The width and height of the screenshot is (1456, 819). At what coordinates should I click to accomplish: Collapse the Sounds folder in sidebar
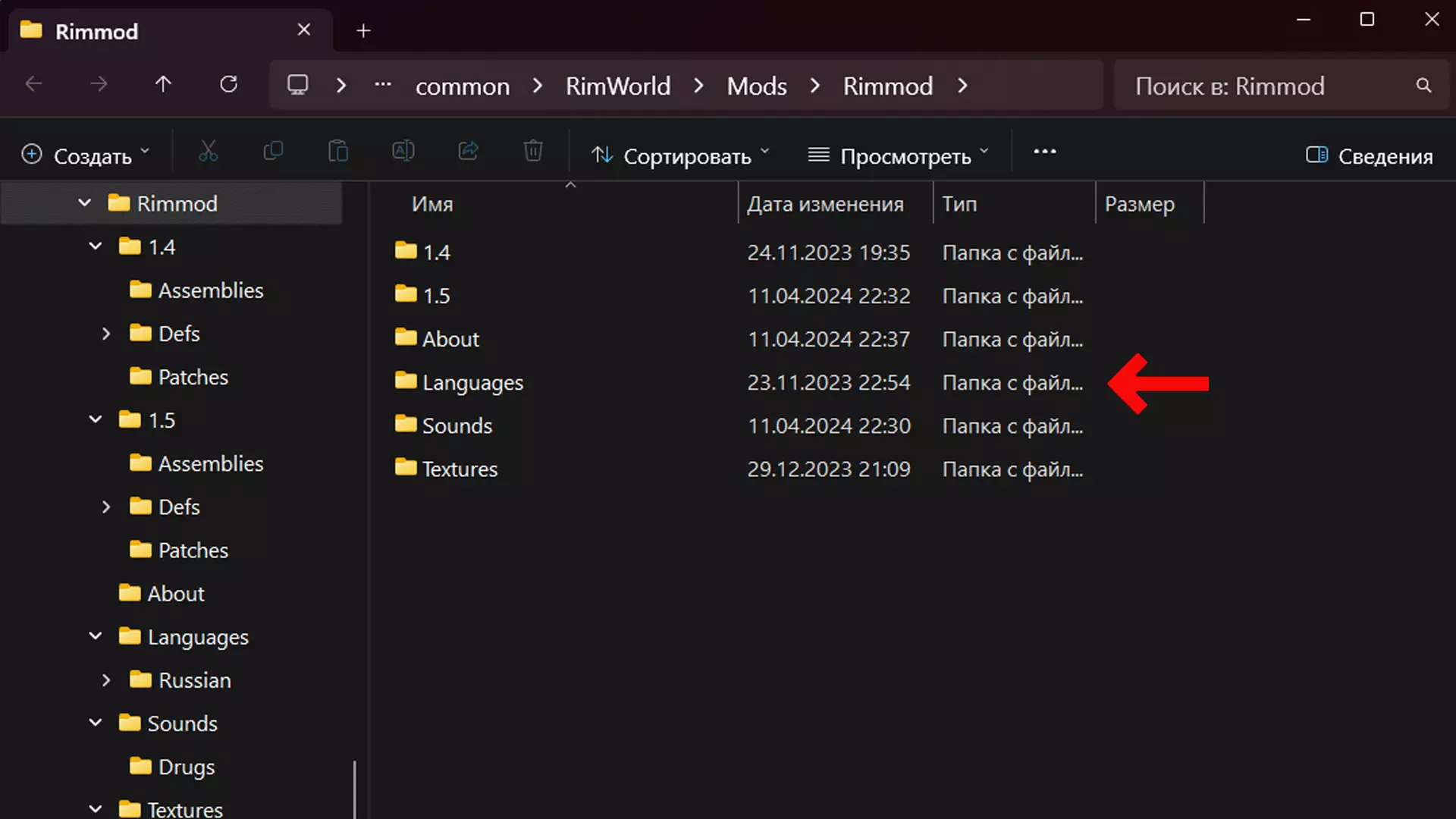96,723
